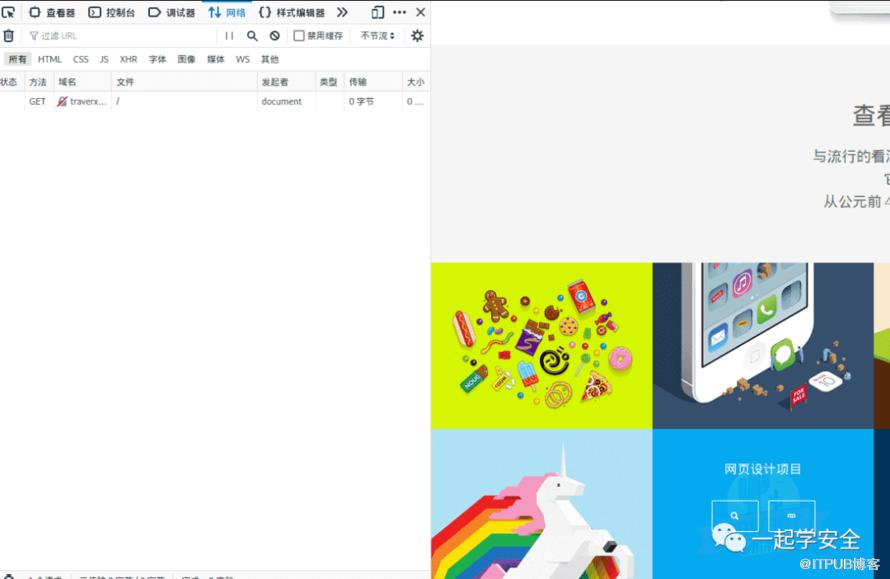Image resolution: width=890 pixels, height=579 pixels.
Task: Sort by size (大小) column header
Action: pos(415,82)
